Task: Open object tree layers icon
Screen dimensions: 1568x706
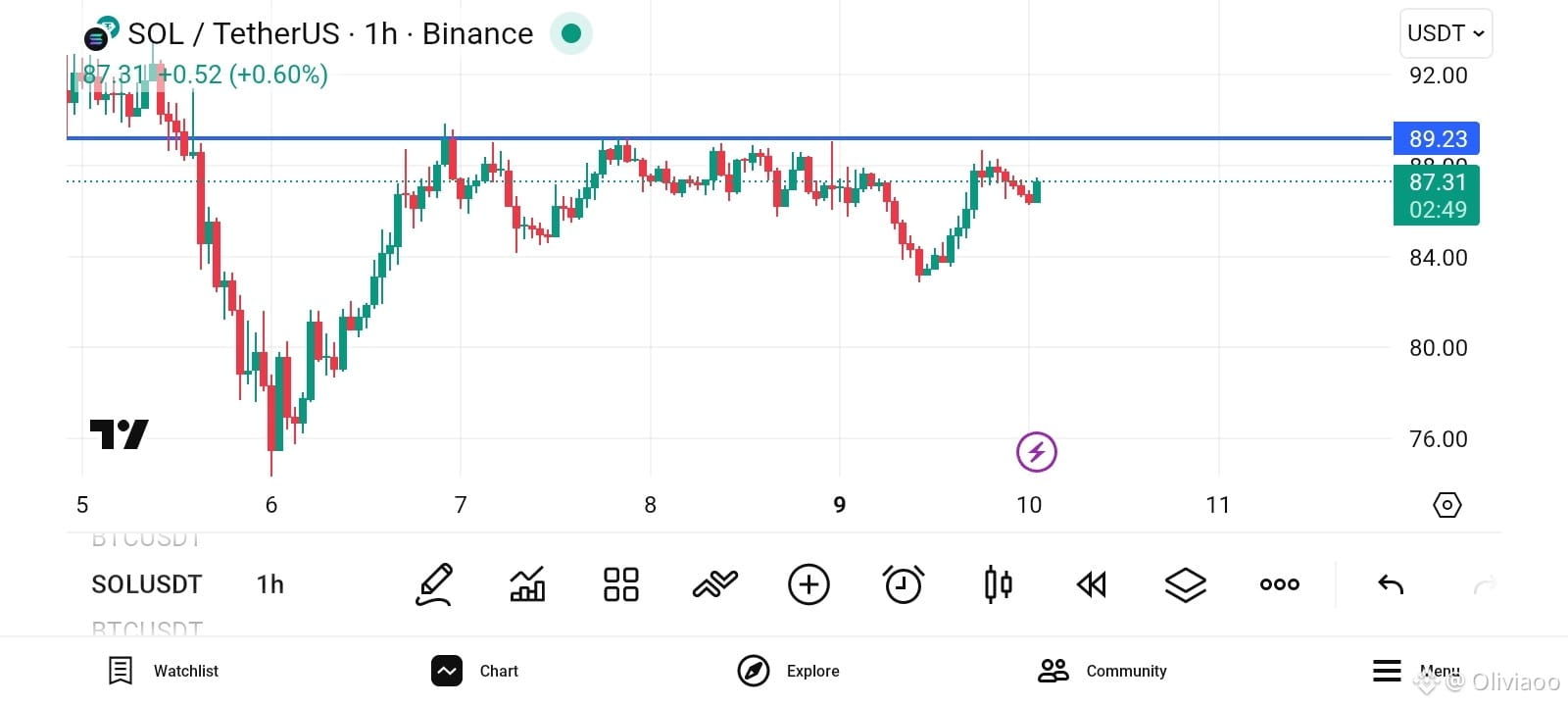Action: coord(1185,584)
